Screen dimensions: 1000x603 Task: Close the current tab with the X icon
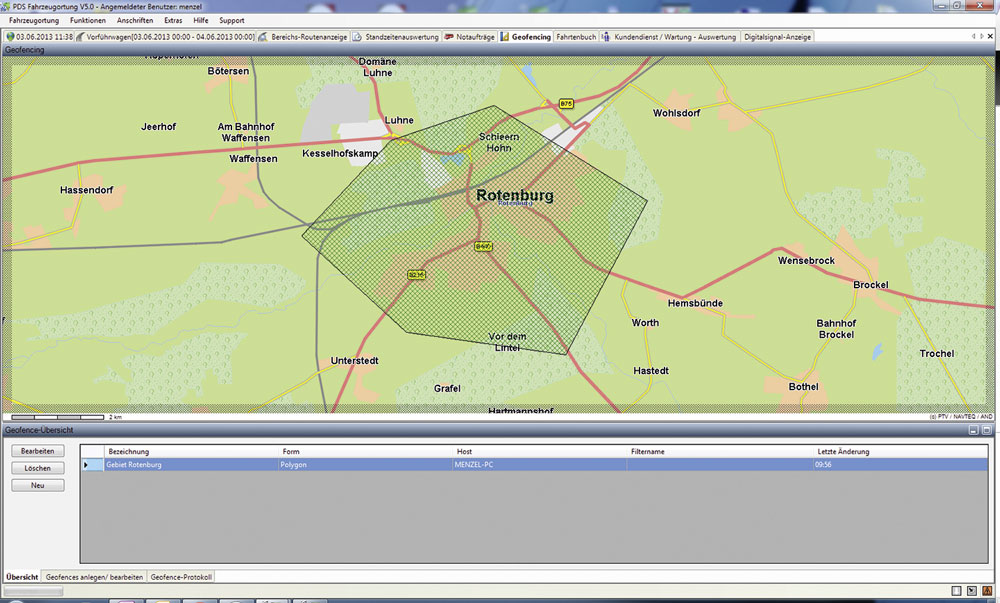click(x=990, y=36)
